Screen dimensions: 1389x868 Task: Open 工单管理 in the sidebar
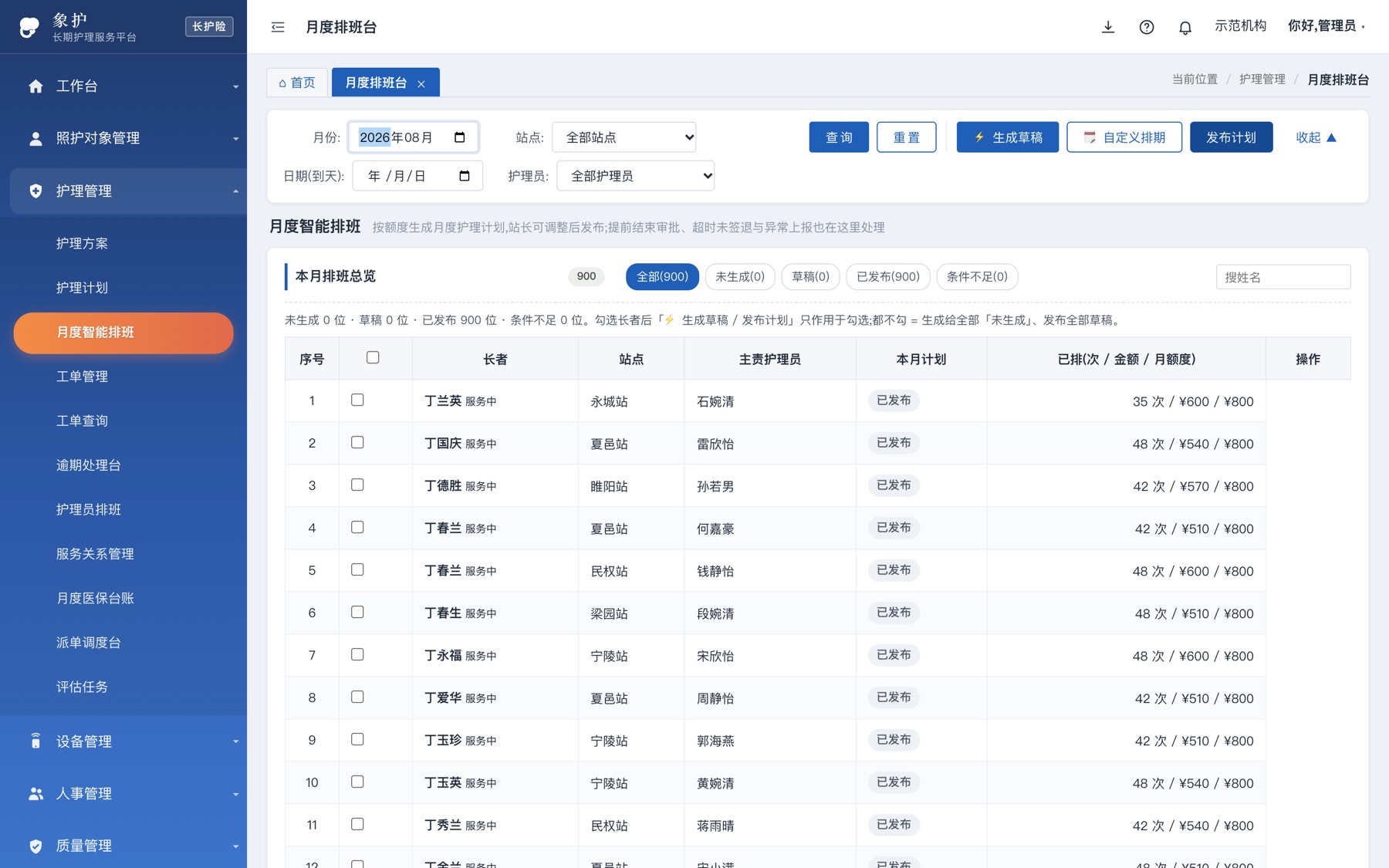coord(83,377)
